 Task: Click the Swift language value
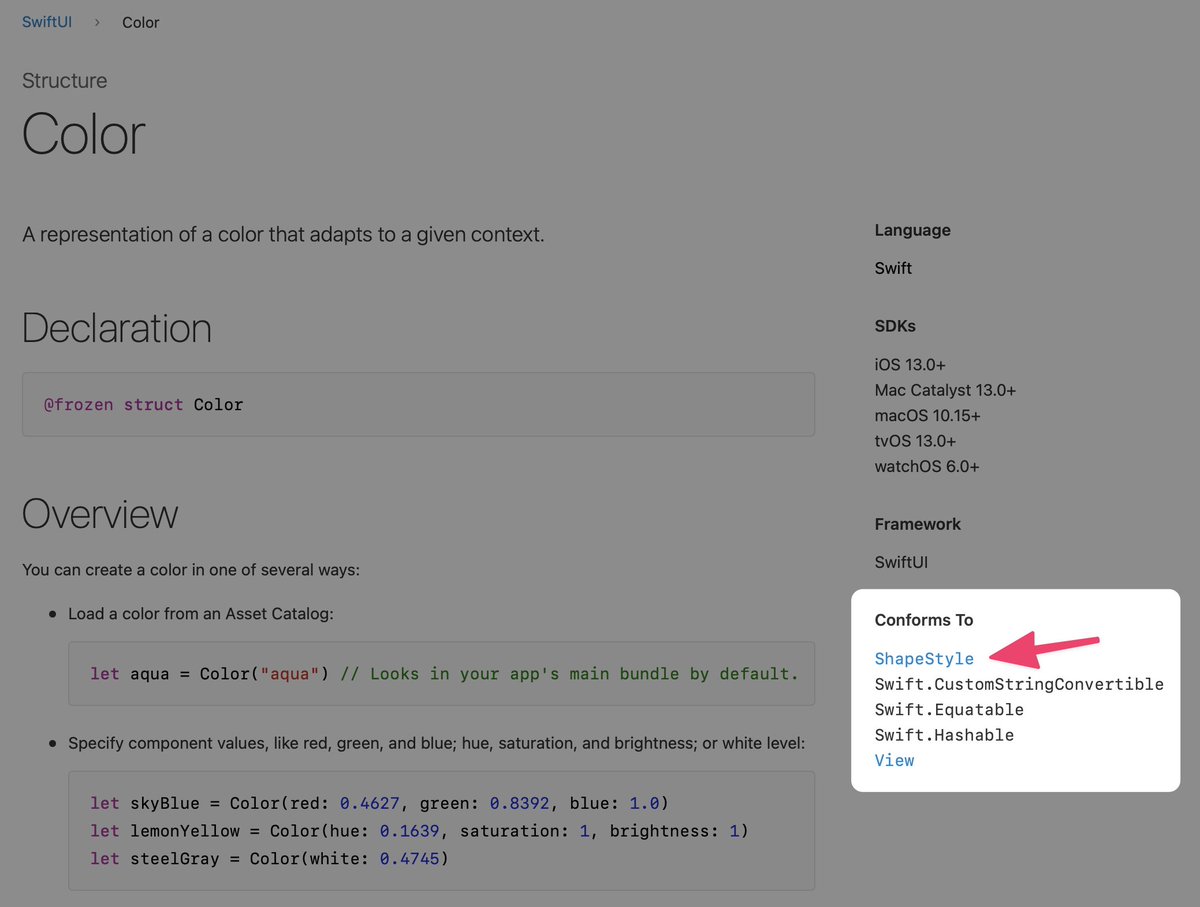tap(893, 268)
